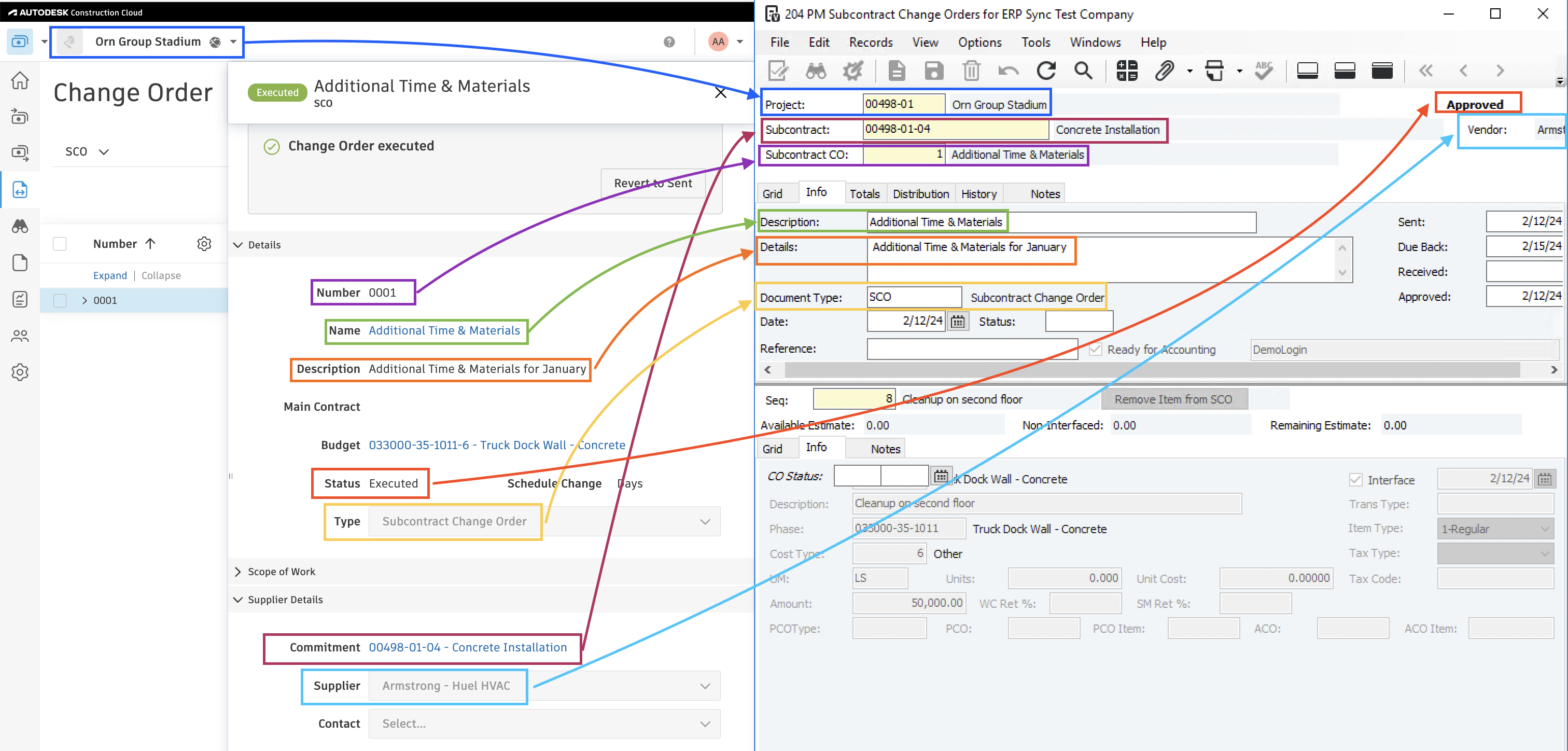Open the Settings gear in the Autodesk sidebar
1568x751 pixels.
pyautogui.click(x=20, y=372)
